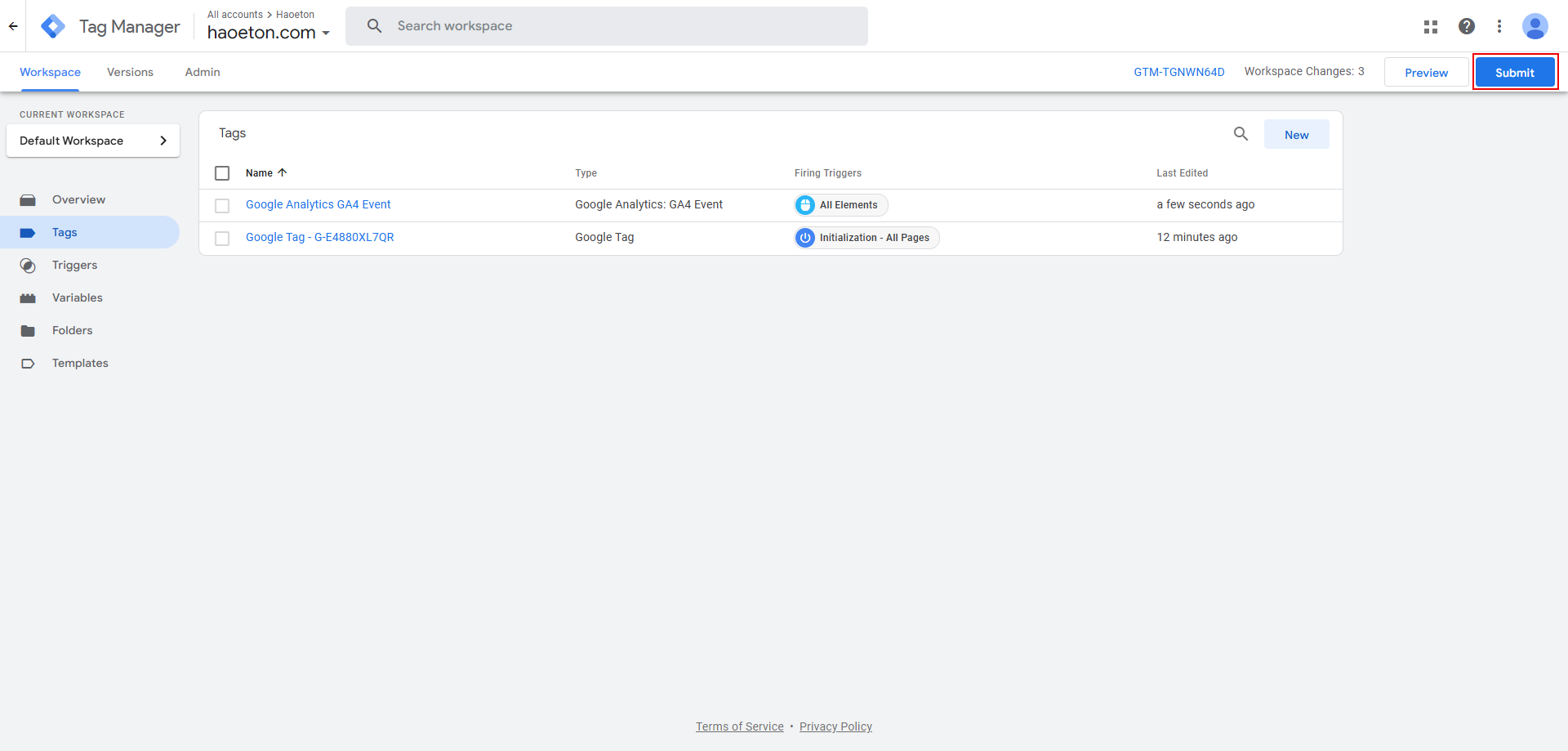Click the Initialization trigger power icon
1568x751 pixels.
(805, 238)
